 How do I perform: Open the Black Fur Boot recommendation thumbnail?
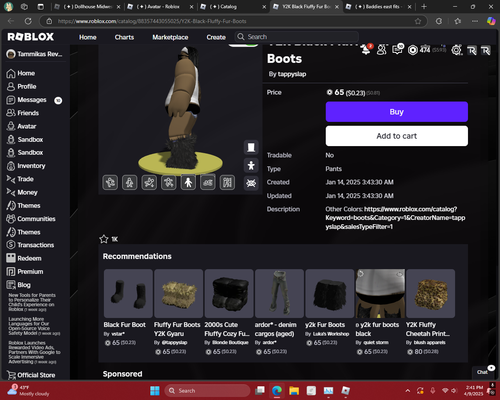(x=128, y=293)
